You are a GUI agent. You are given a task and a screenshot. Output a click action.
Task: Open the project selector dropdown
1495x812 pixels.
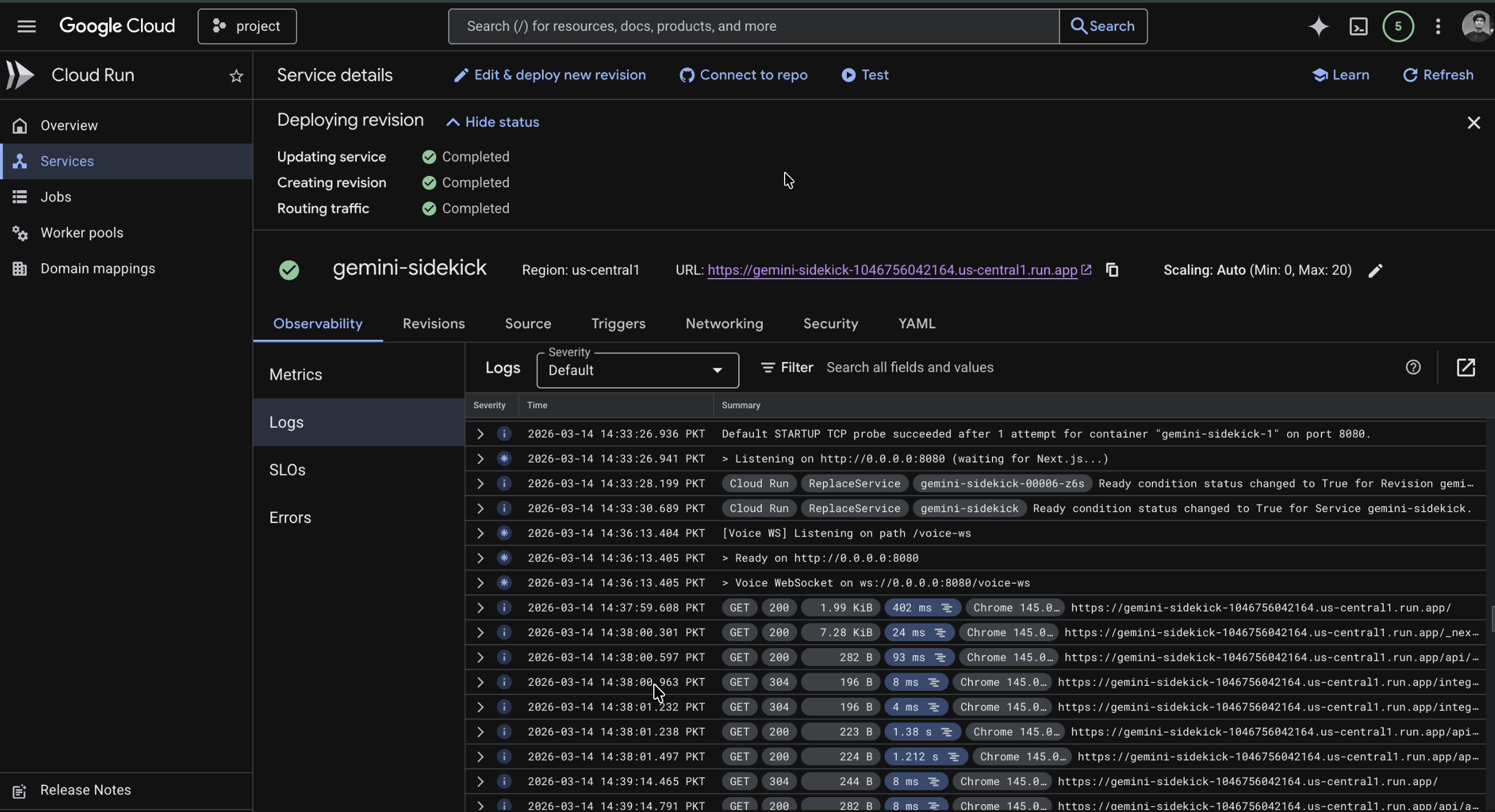tap(247, 26)
